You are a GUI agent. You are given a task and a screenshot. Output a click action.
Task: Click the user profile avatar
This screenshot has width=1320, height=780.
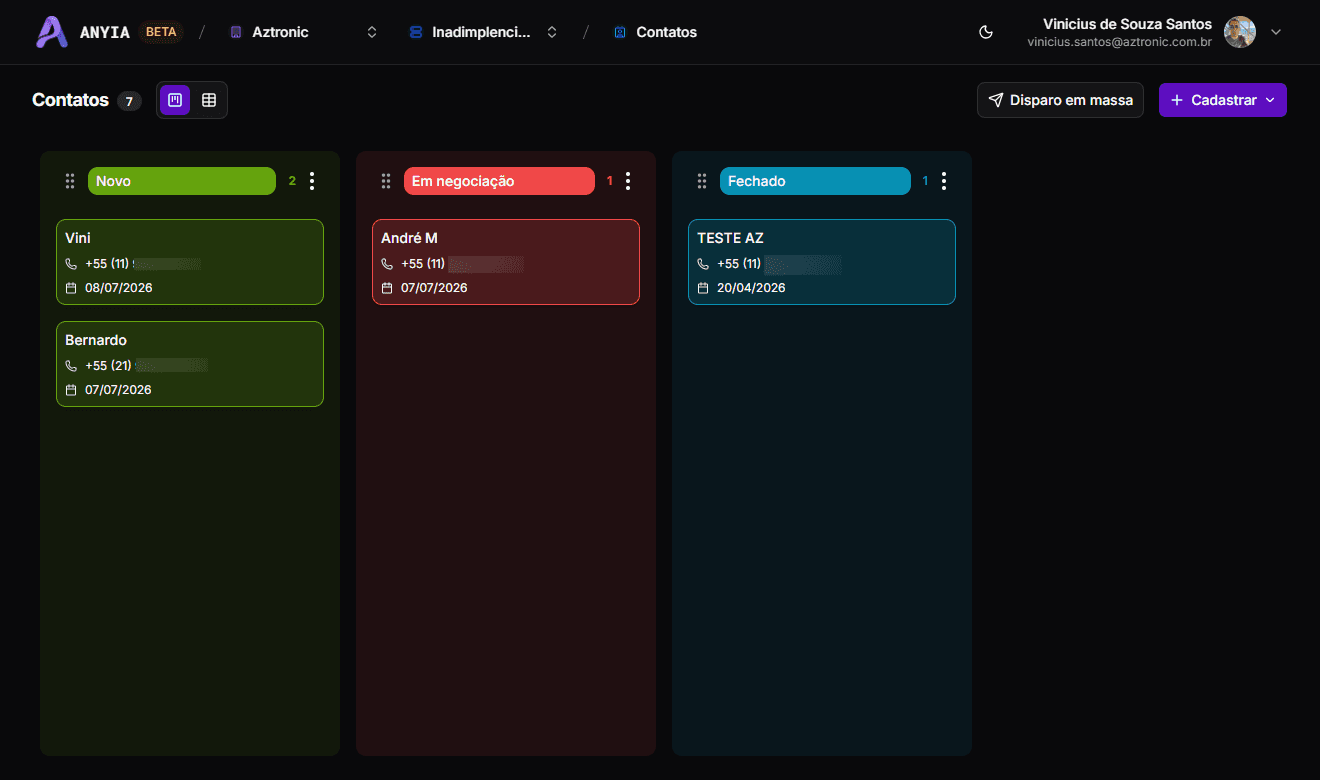[x=1240, y=32]
